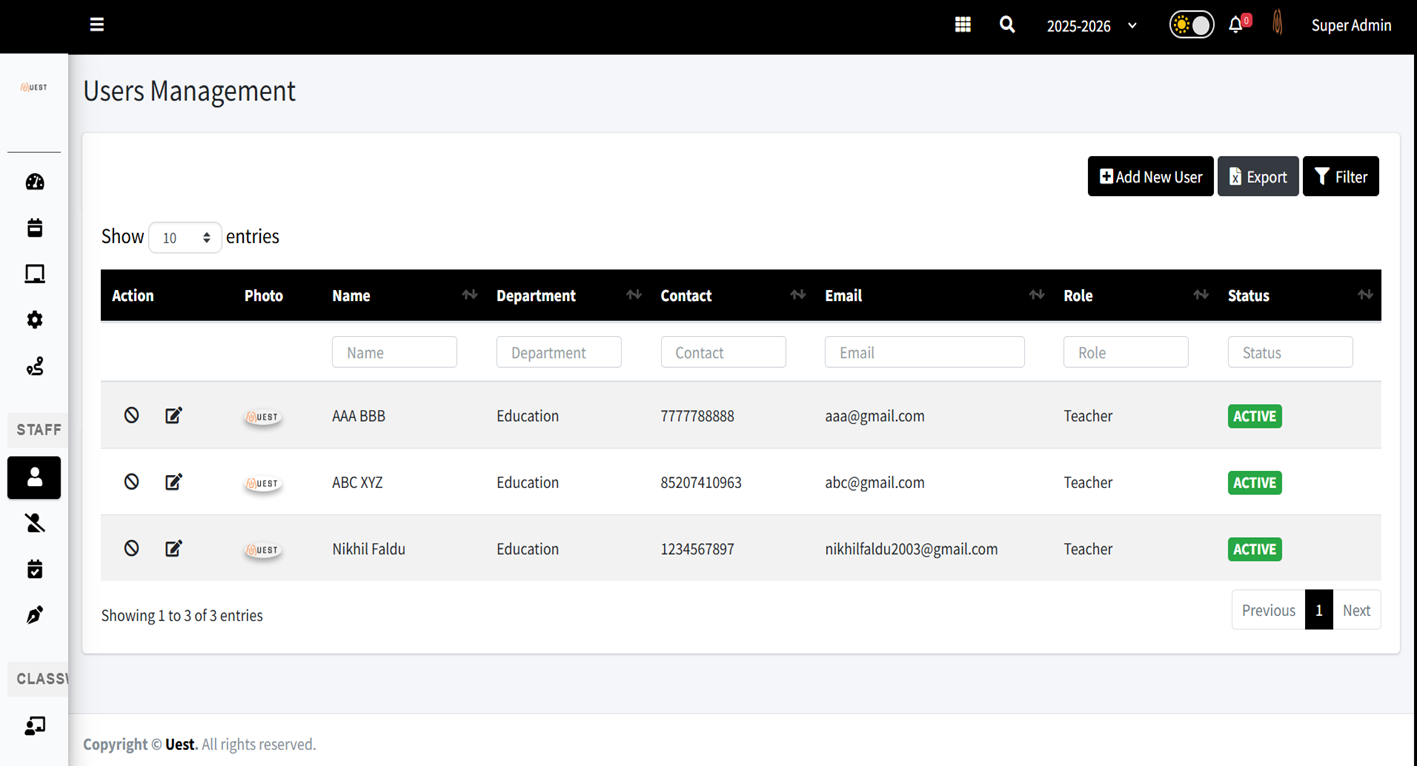Focus the Role filter field
This screenshot has height=766, width=1417.
1126,352
